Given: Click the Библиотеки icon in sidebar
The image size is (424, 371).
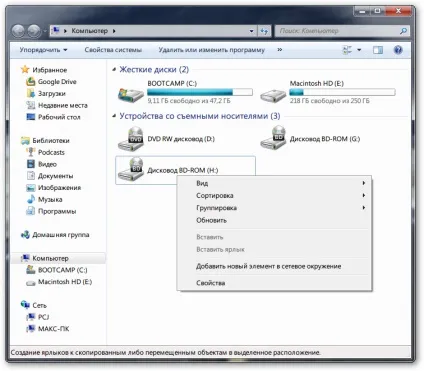Looking at the screenshot, I should 25,140.
